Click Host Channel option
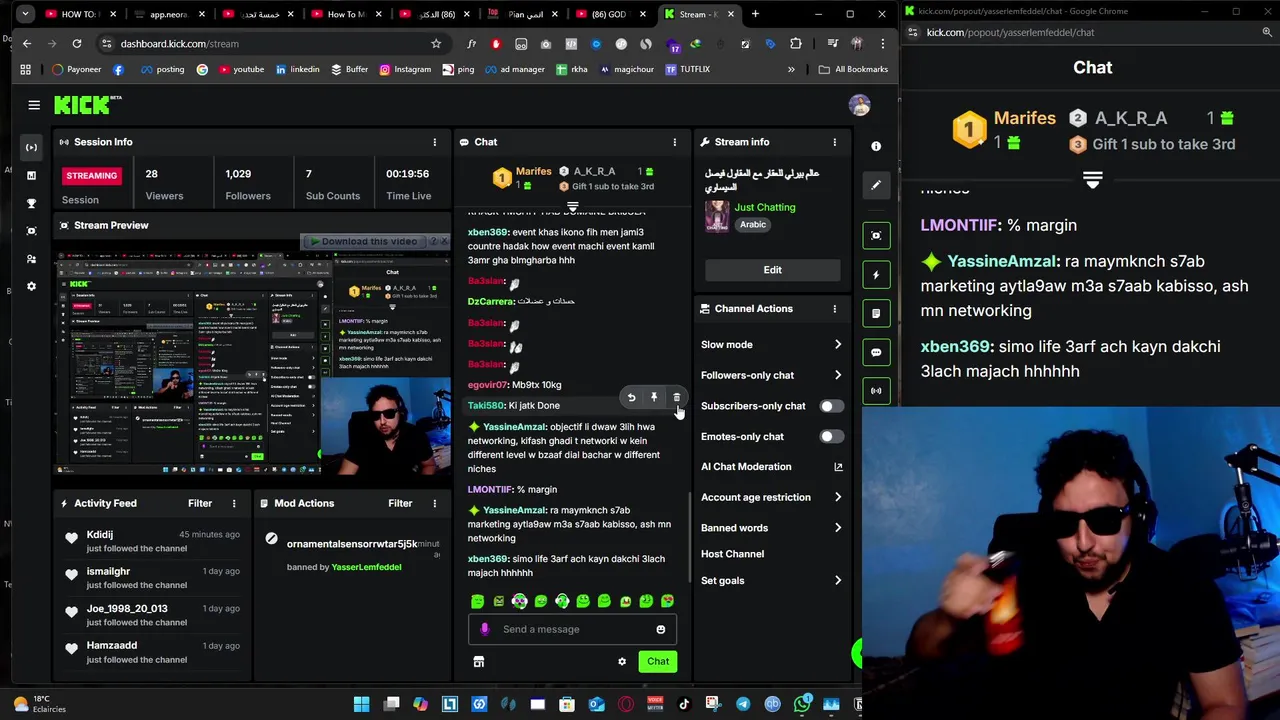 [732, 554]
